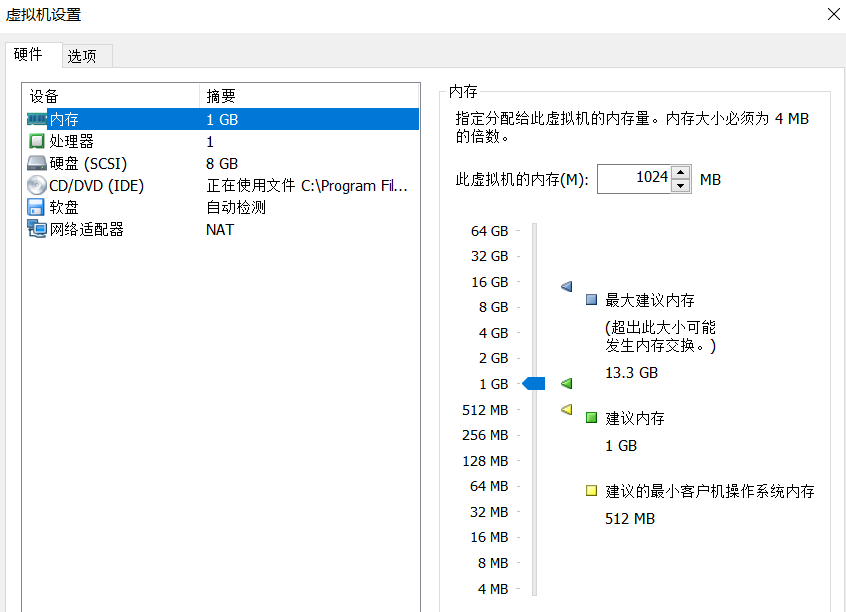Click the memory slider track near 4 GB

pos(535,333)
